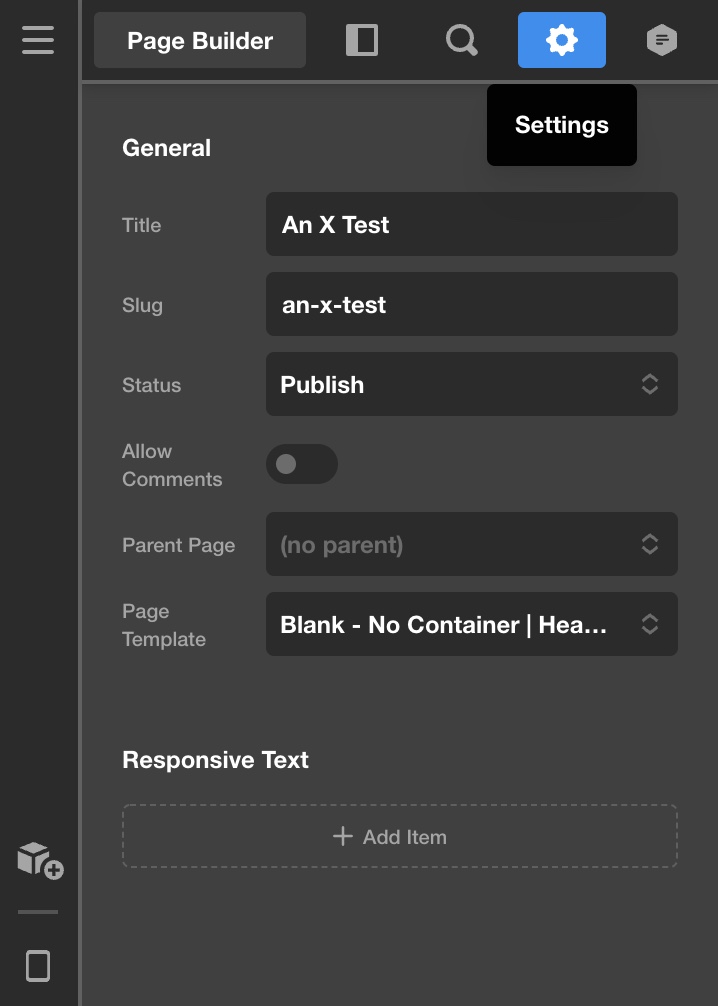Click the Status dropdown arrows
The width and height of the screenshot is (718, 1006).
650,384
